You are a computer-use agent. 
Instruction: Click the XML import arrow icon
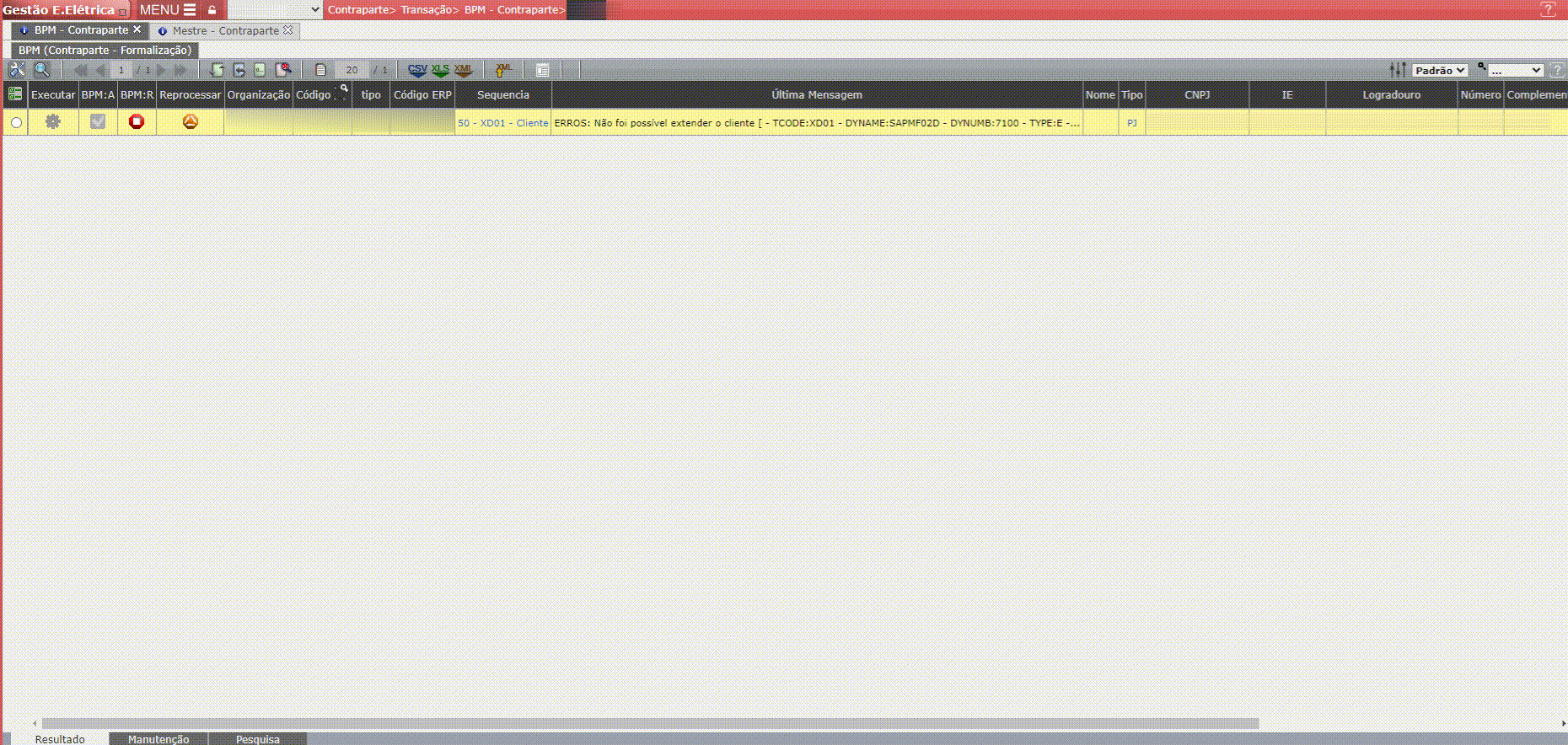click(x=503, y=70)
